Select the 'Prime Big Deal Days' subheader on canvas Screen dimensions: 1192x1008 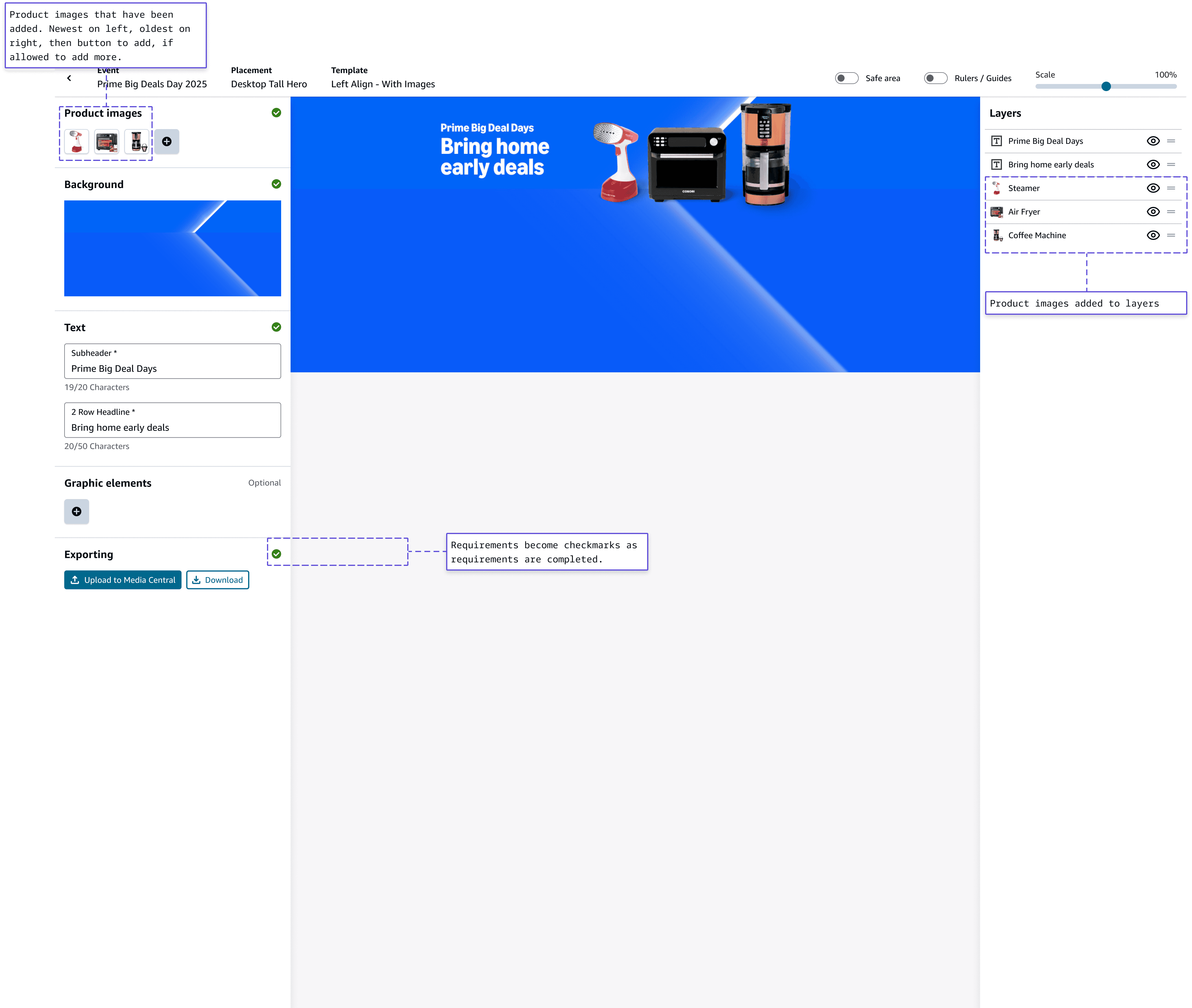[487, 128]
